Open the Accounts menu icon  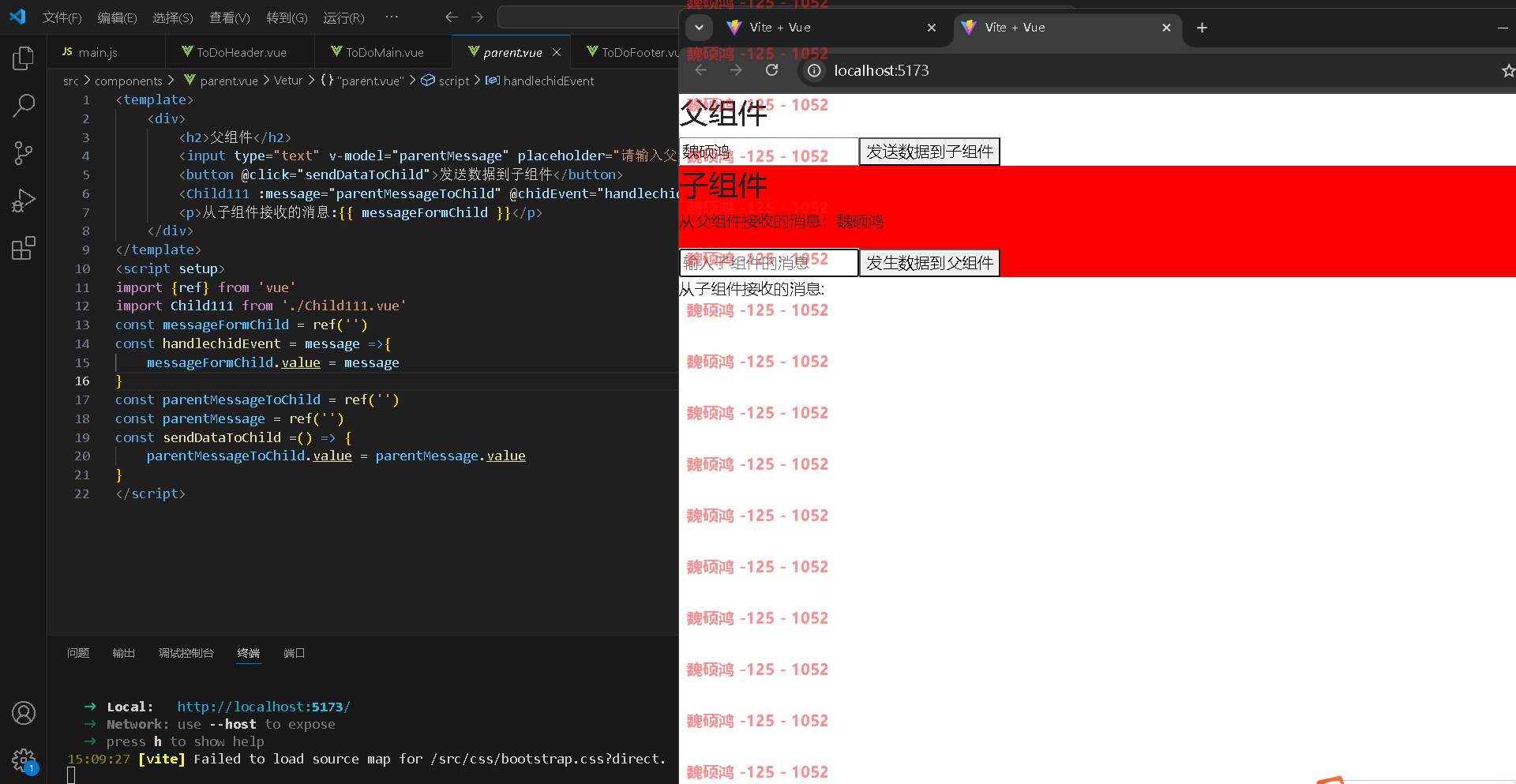tap(24, 713)
